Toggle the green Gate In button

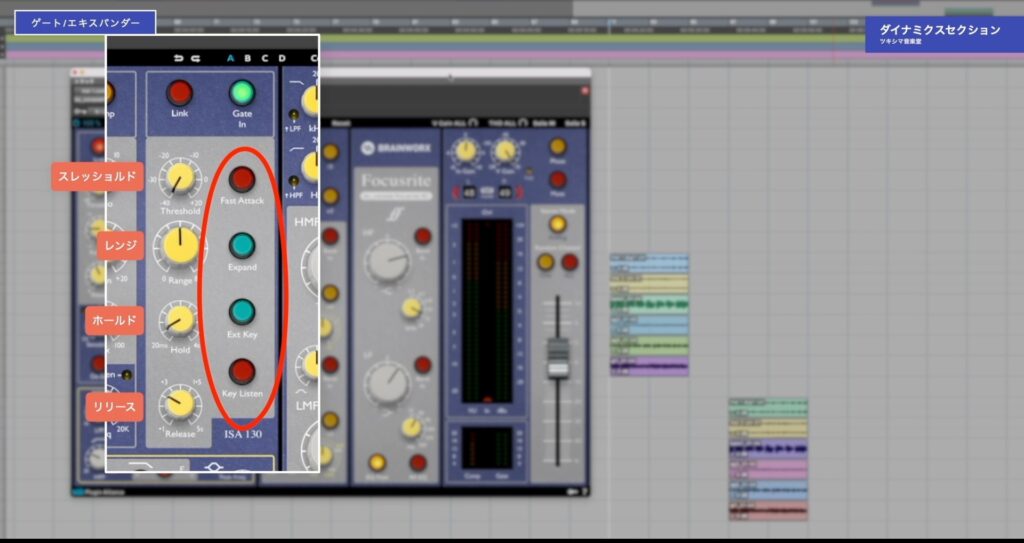pos(242,93)
